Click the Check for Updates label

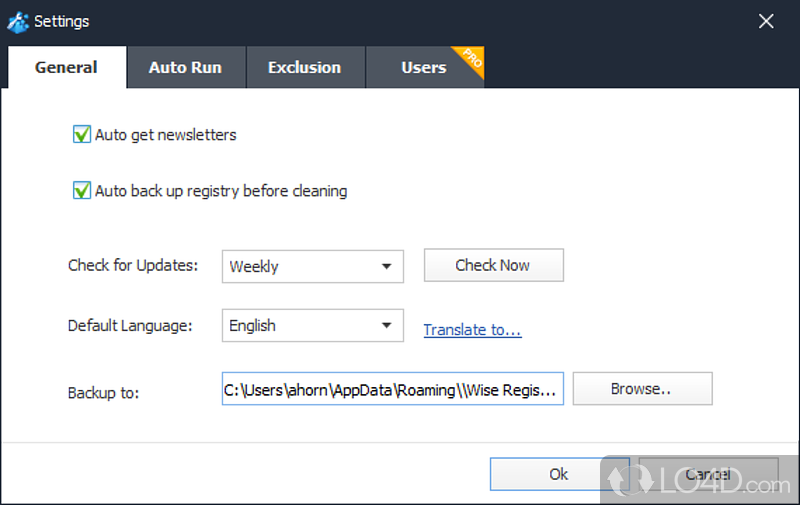pyautogui.click(x=133, y=265)
